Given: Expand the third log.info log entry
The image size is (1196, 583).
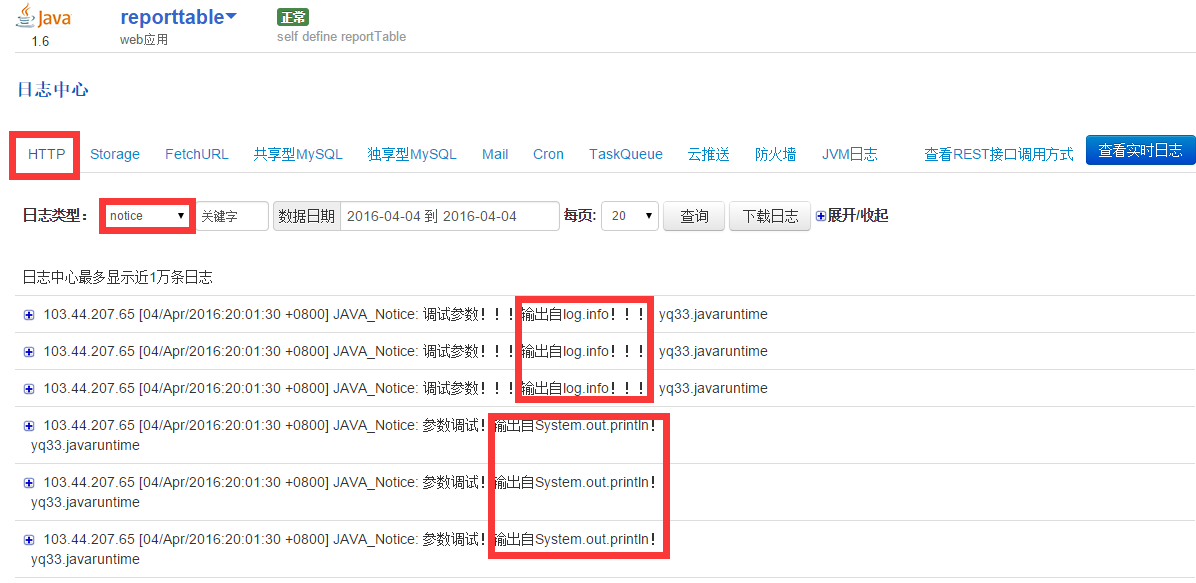Looking at the screenshot, I should click(29, 389).
